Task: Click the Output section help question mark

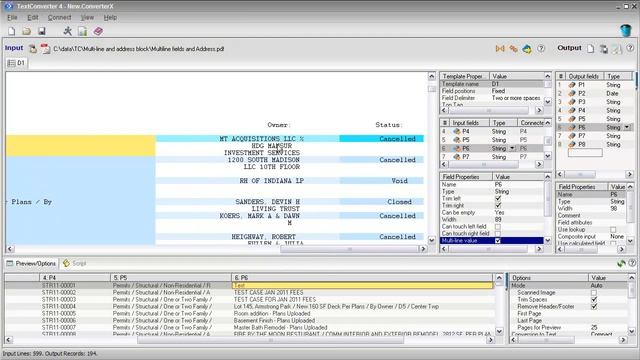Action: 630,48
